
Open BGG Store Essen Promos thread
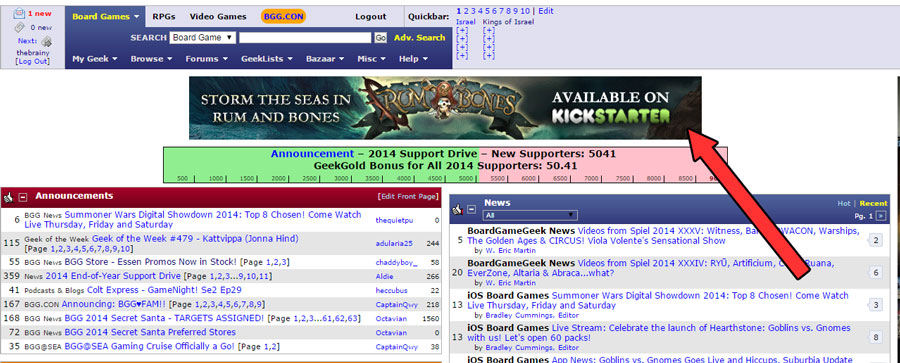(150, 262)
